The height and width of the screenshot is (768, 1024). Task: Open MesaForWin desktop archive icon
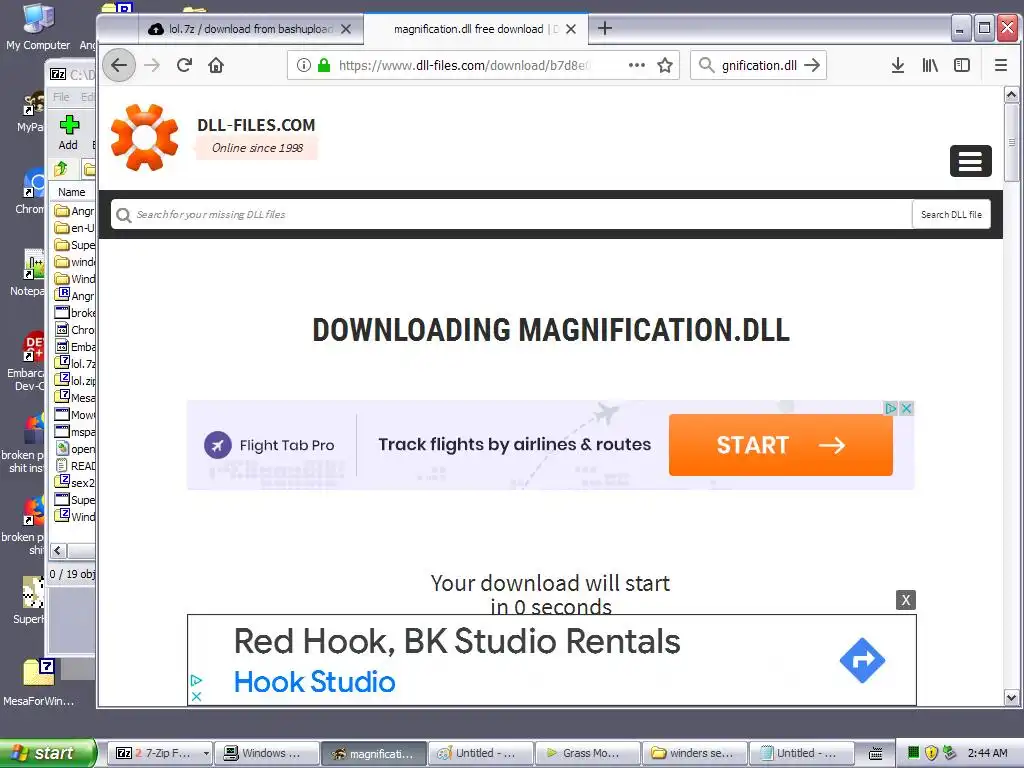39,682
